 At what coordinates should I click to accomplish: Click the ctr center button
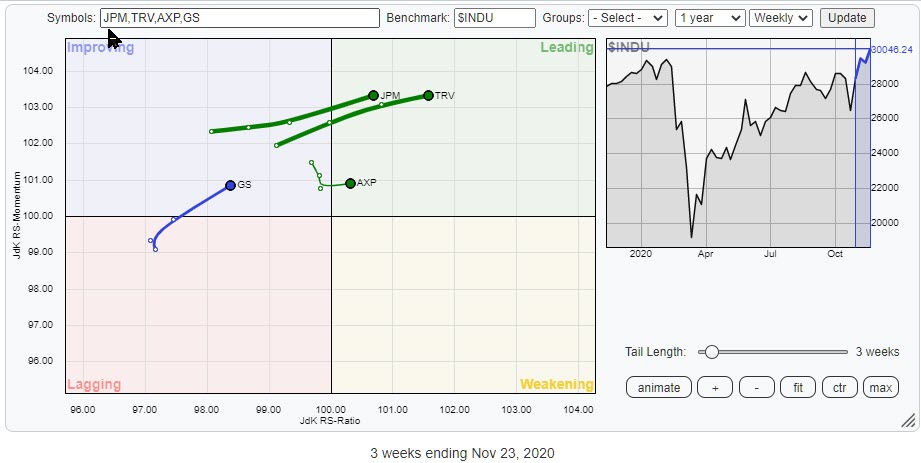pyautogui.click(x=838, y=387)
